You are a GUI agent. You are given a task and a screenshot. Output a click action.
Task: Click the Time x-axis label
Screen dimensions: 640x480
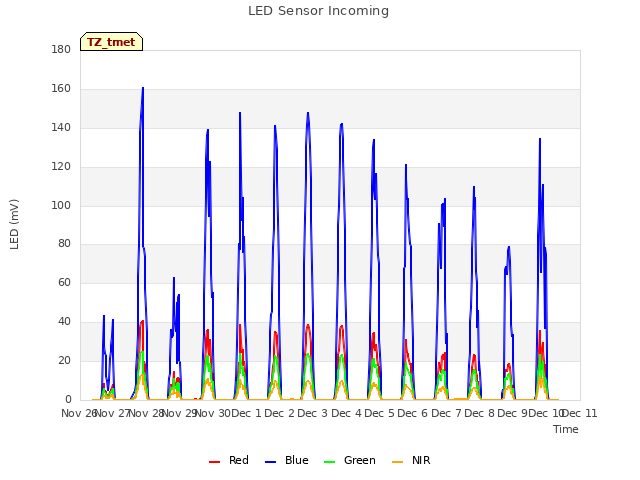[x=565, y=429]
